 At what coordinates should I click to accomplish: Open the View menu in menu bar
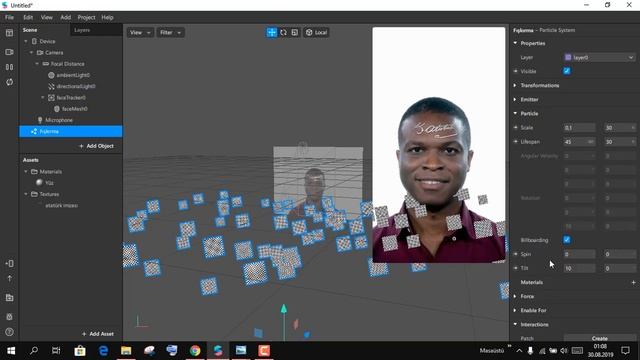coord(47,17)
